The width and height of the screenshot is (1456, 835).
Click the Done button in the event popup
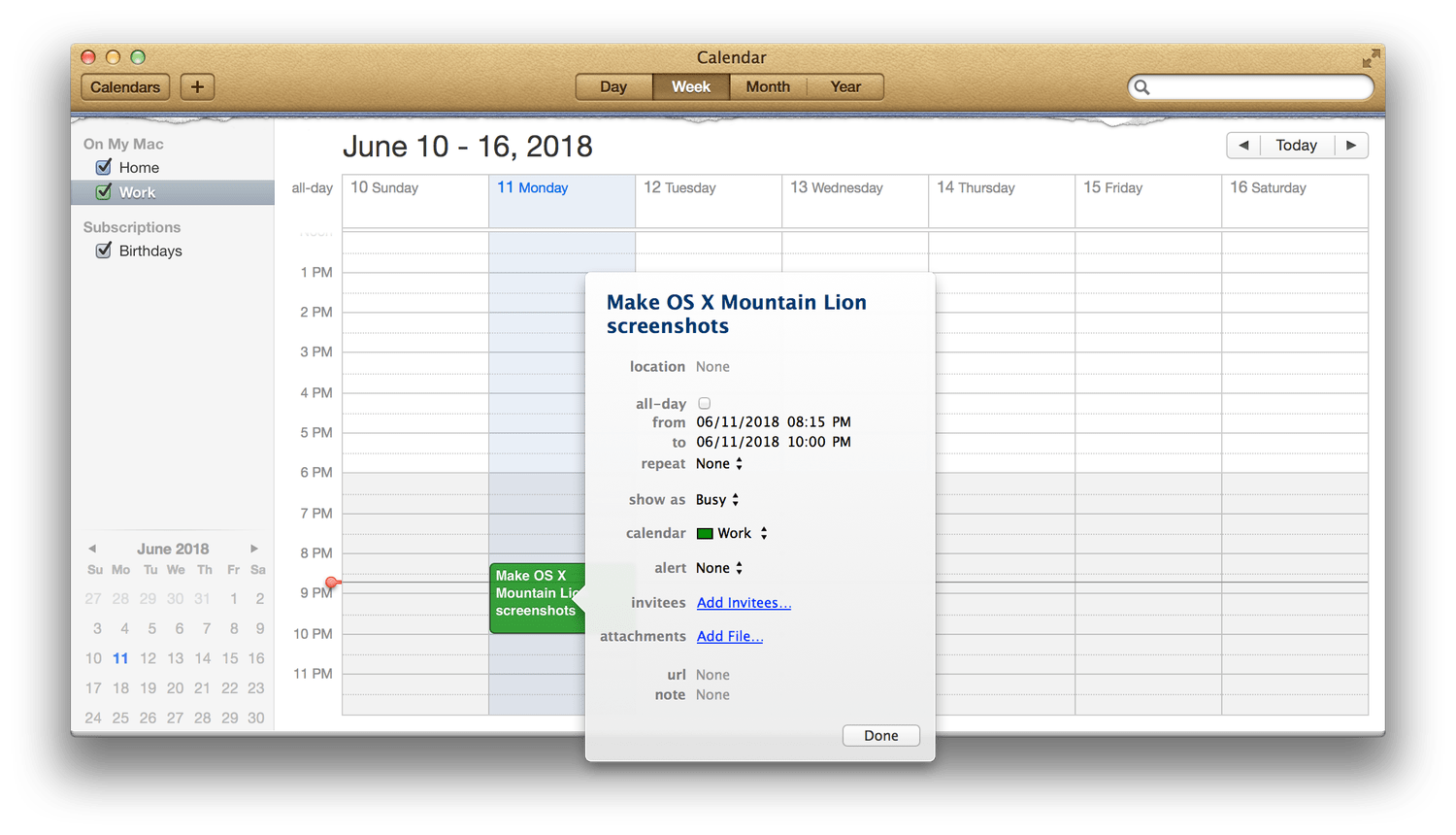(881, 735)
